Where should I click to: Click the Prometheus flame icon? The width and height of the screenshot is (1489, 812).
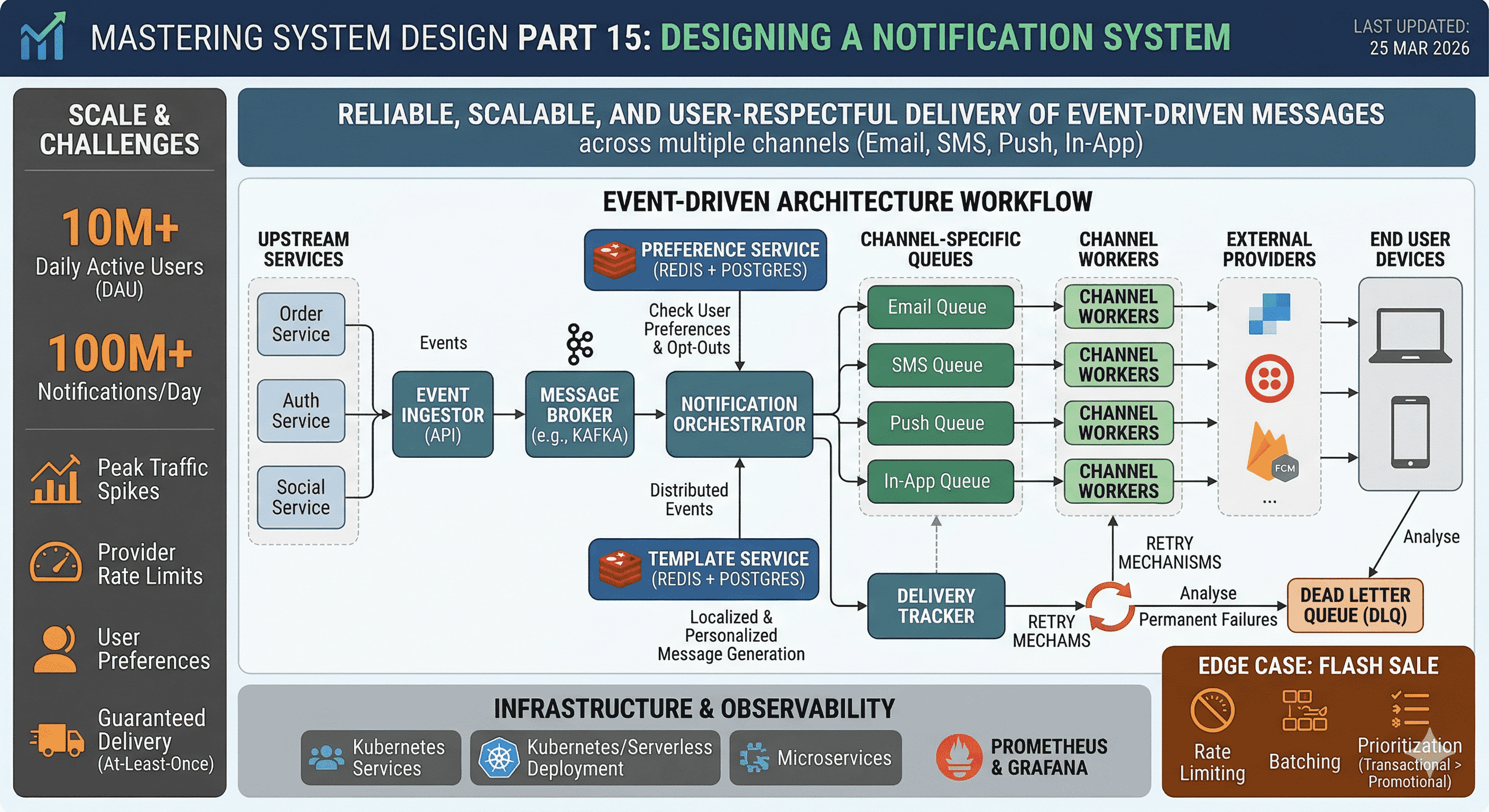959,756
